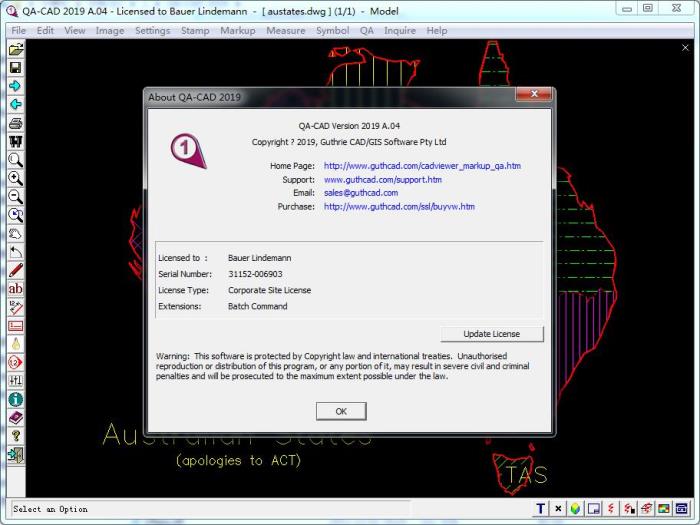Select the Pan hand tool
Screen dimensions: 700x525
(x=16, y=233)
